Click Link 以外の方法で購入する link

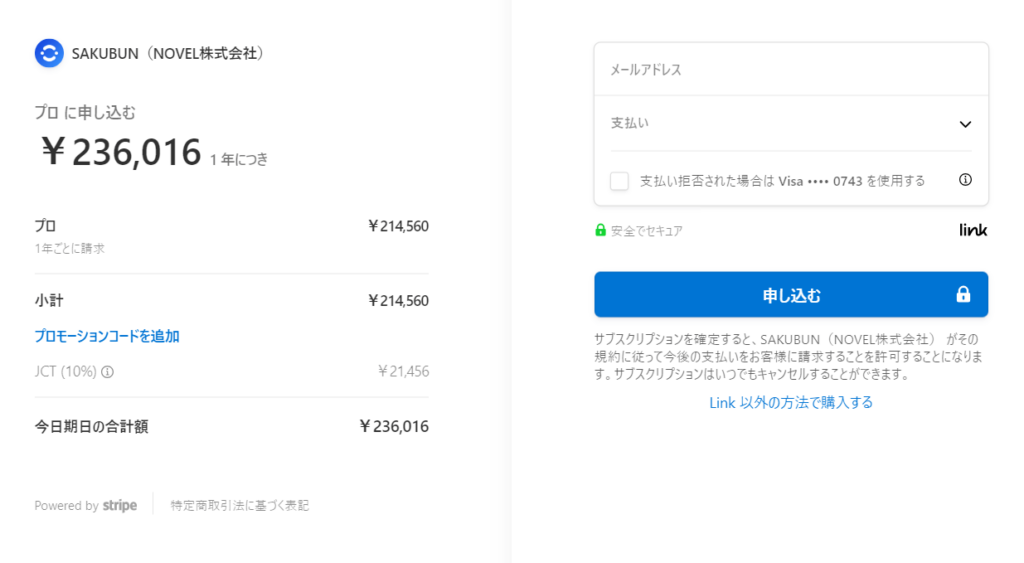tap(791, 402)
